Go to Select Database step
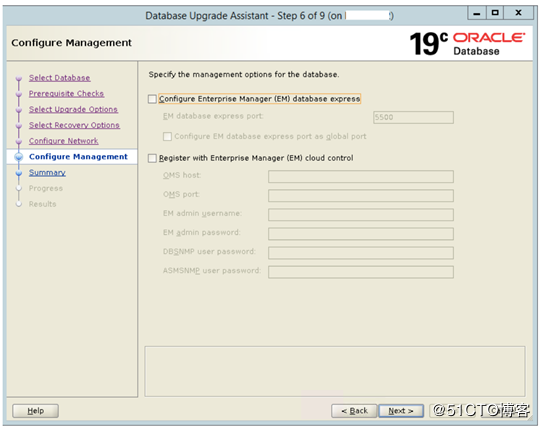540x427 pixels. tap(60, 78)
